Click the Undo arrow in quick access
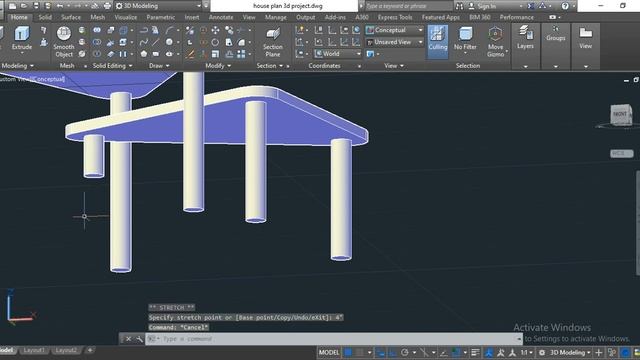 (x=60, y=6)
